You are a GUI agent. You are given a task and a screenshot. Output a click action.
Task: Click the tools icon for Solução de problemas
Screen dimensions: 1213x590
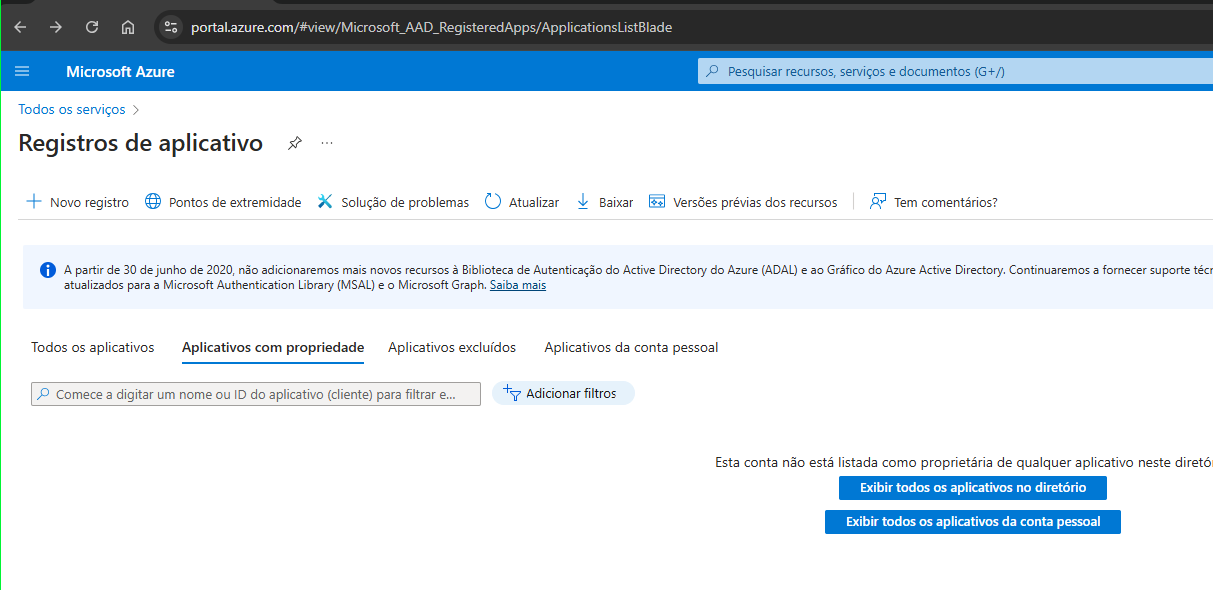325,201
